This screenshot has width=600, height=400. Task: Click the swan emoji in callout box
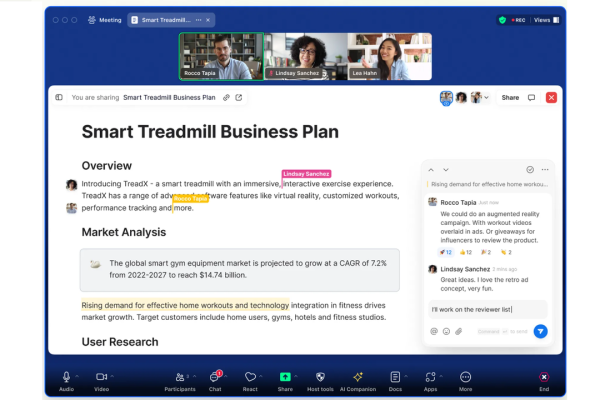pos(95,264)
